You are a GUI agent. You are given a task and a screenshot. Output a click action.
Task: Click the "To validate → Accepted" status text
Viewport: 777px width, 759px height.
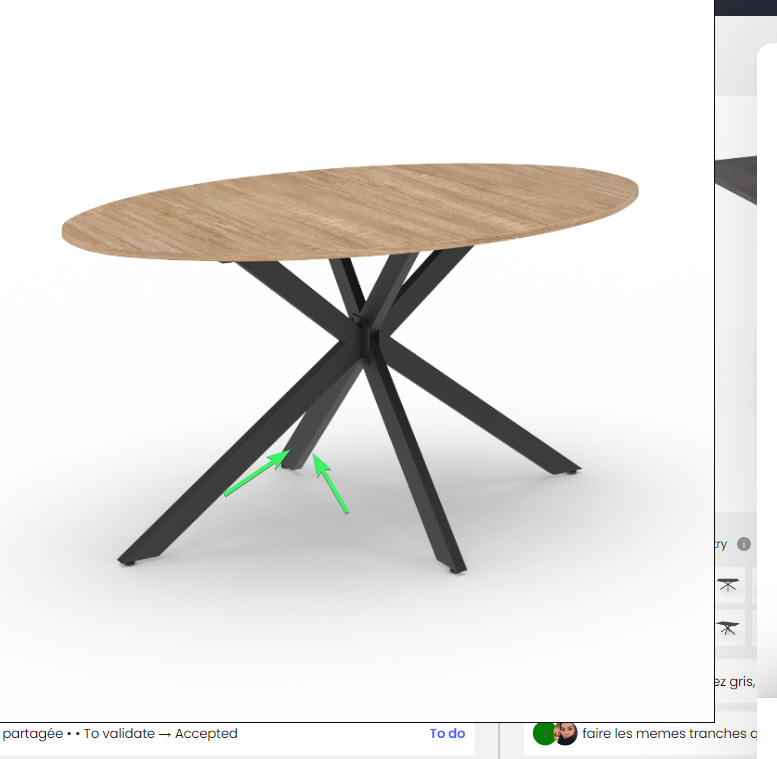(161, 733)
